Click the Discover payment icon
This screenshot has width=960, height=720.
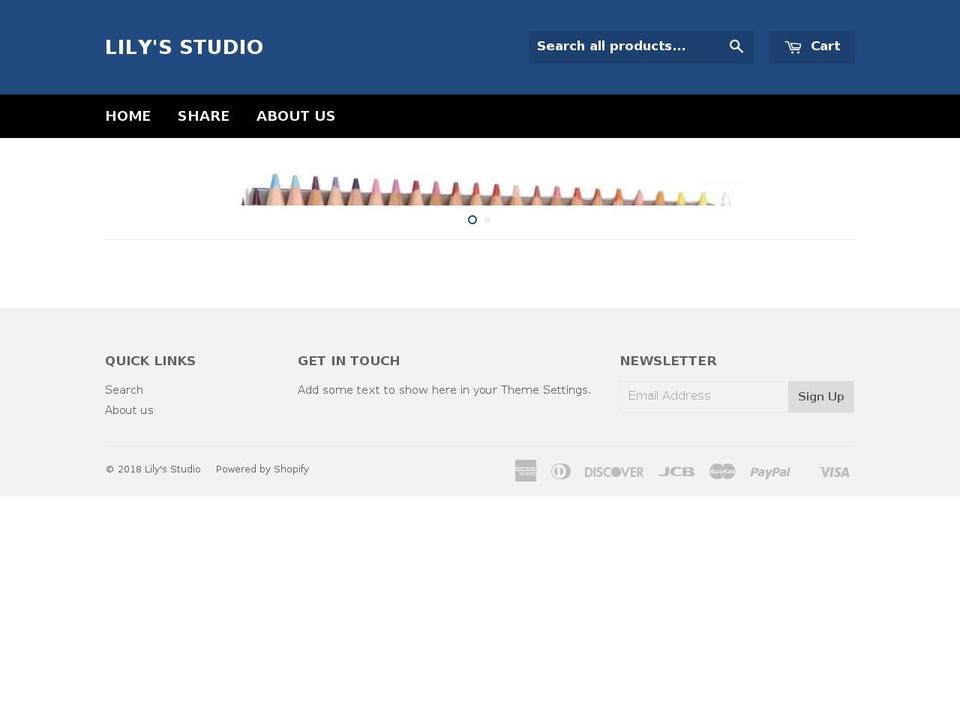coord(613,472)
